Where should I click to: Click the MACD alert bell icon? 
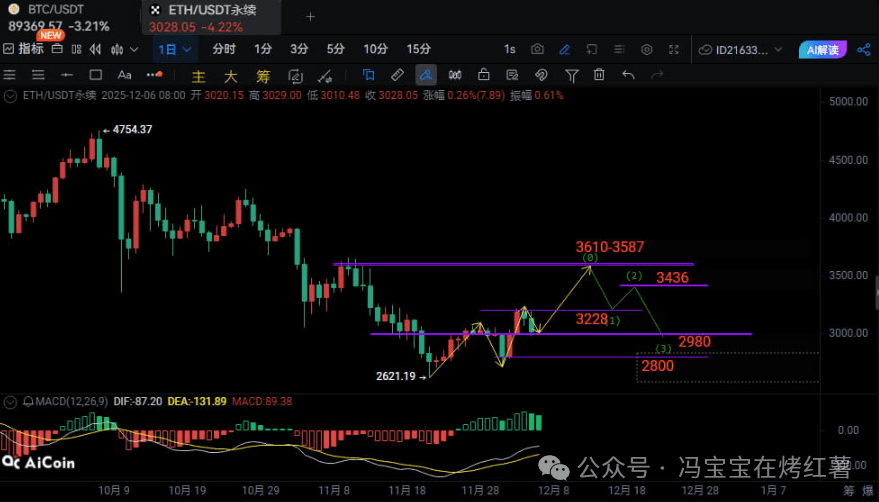pyautogui.click(x=28, y=402)
